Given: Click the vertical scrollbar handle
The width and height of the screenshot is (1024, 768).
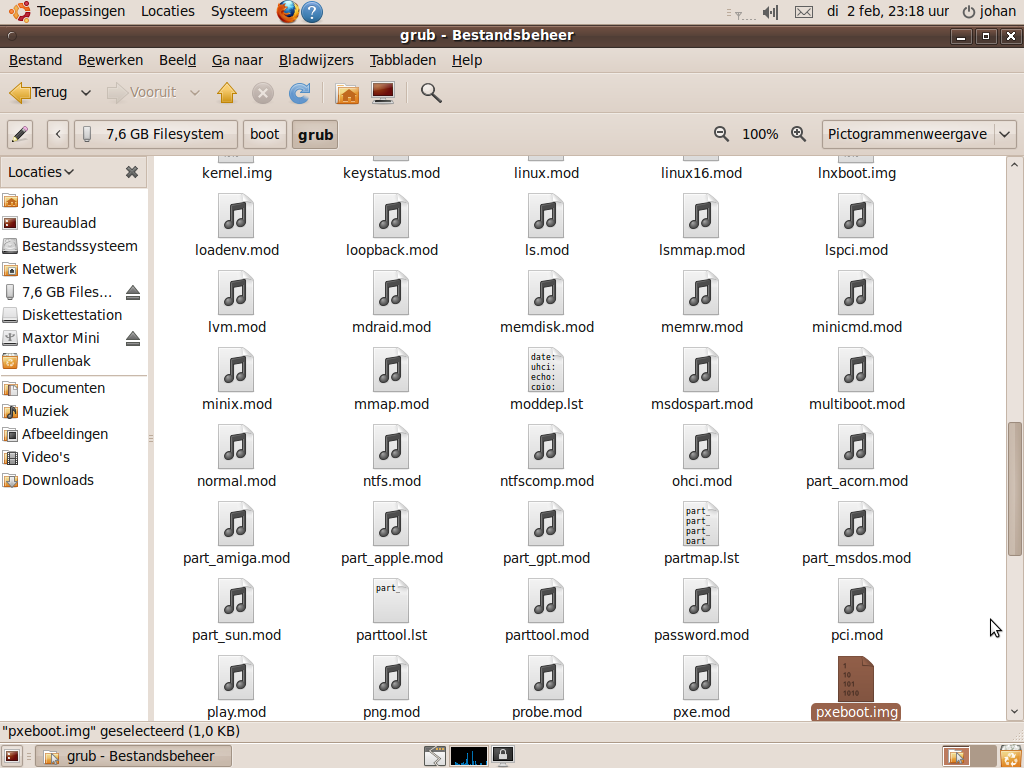Looking at the screenshot, I should tap(1014, 488).
